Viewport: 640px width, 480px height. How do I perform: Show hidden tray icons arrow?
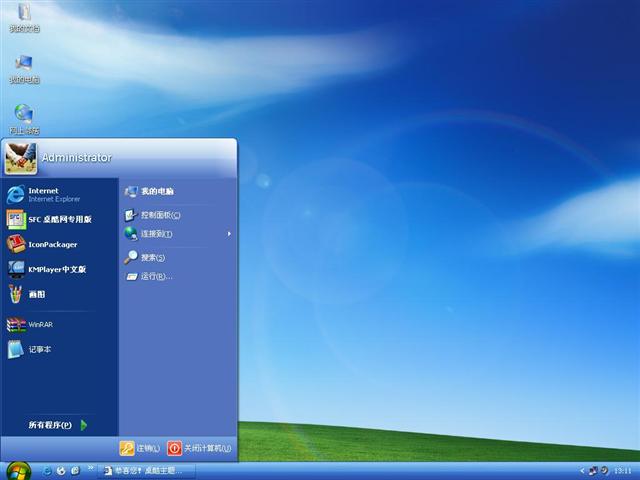pos(582,471)
